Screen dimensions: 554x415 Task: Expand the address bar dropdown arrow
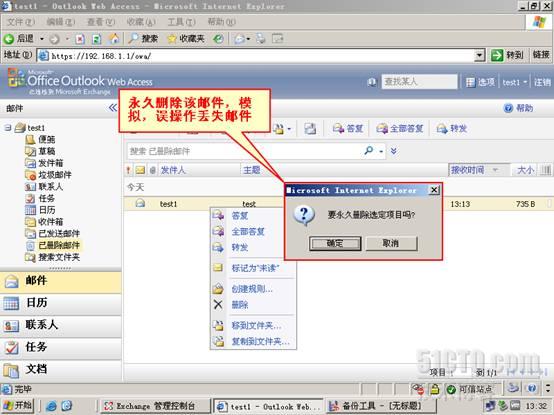coord(479,56)
